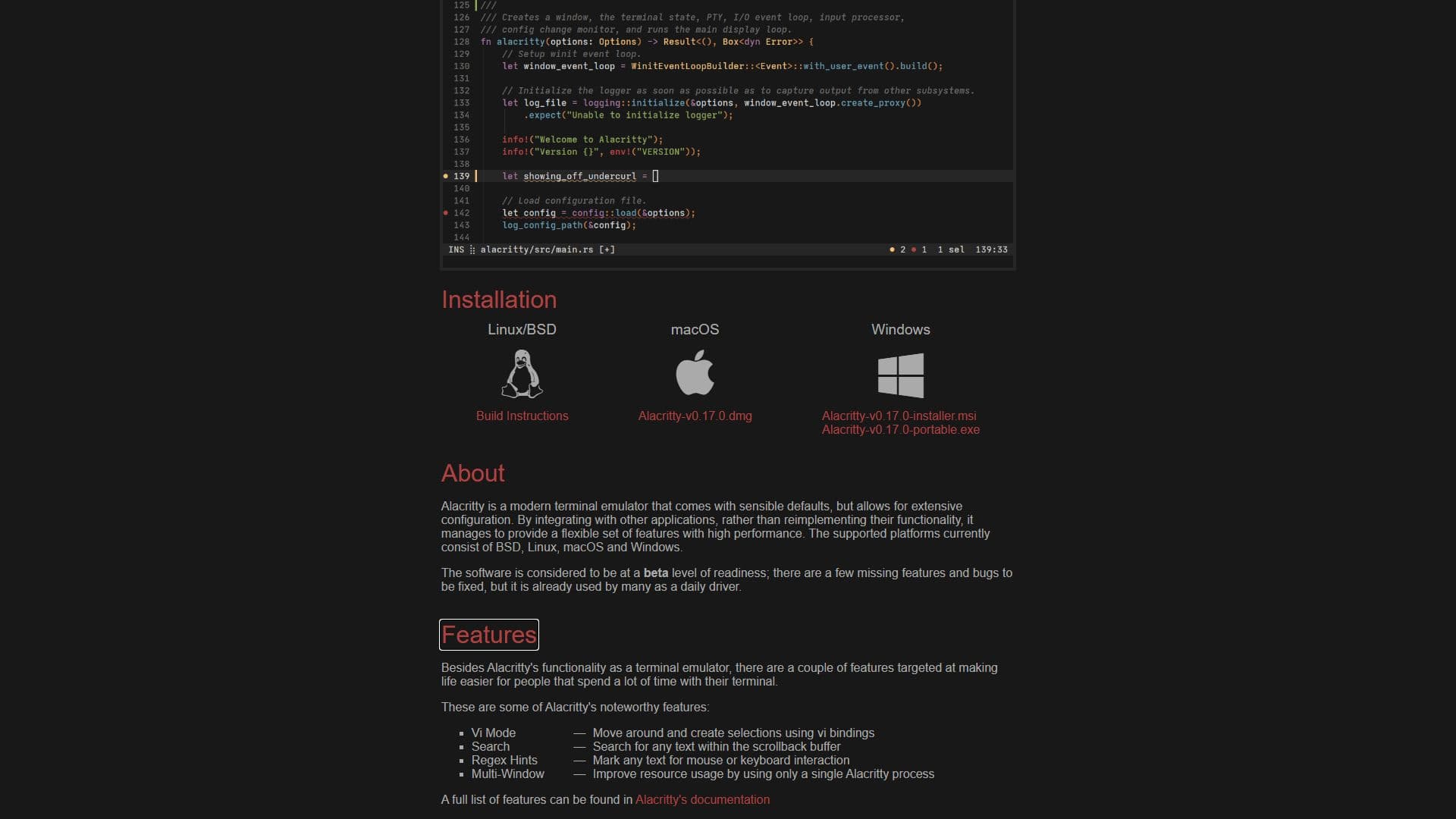Click the About heading
Screen dimensions: 1456x819
tap(473, 473)
